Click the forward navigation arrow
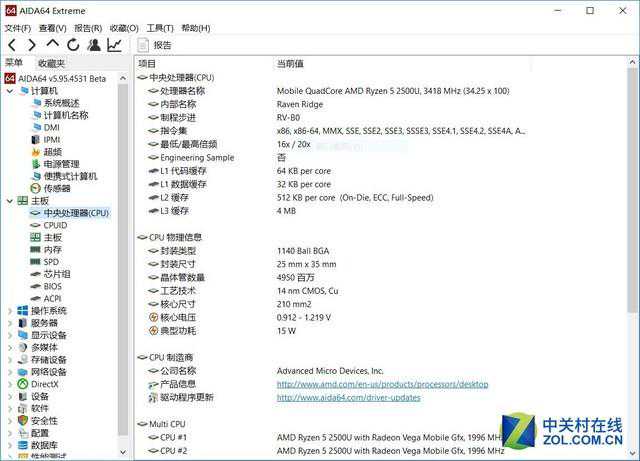The height and width of the screenshot is (461, 640). pyautogui.click(x=32, y=45)
